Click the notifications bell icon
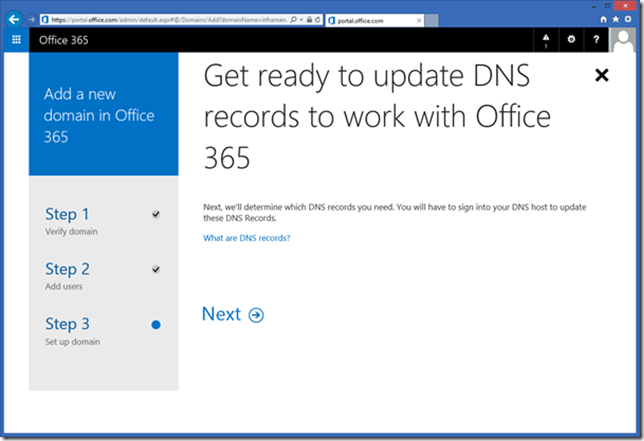This screenshot has width=644, height=441. (x=546, y=40)
